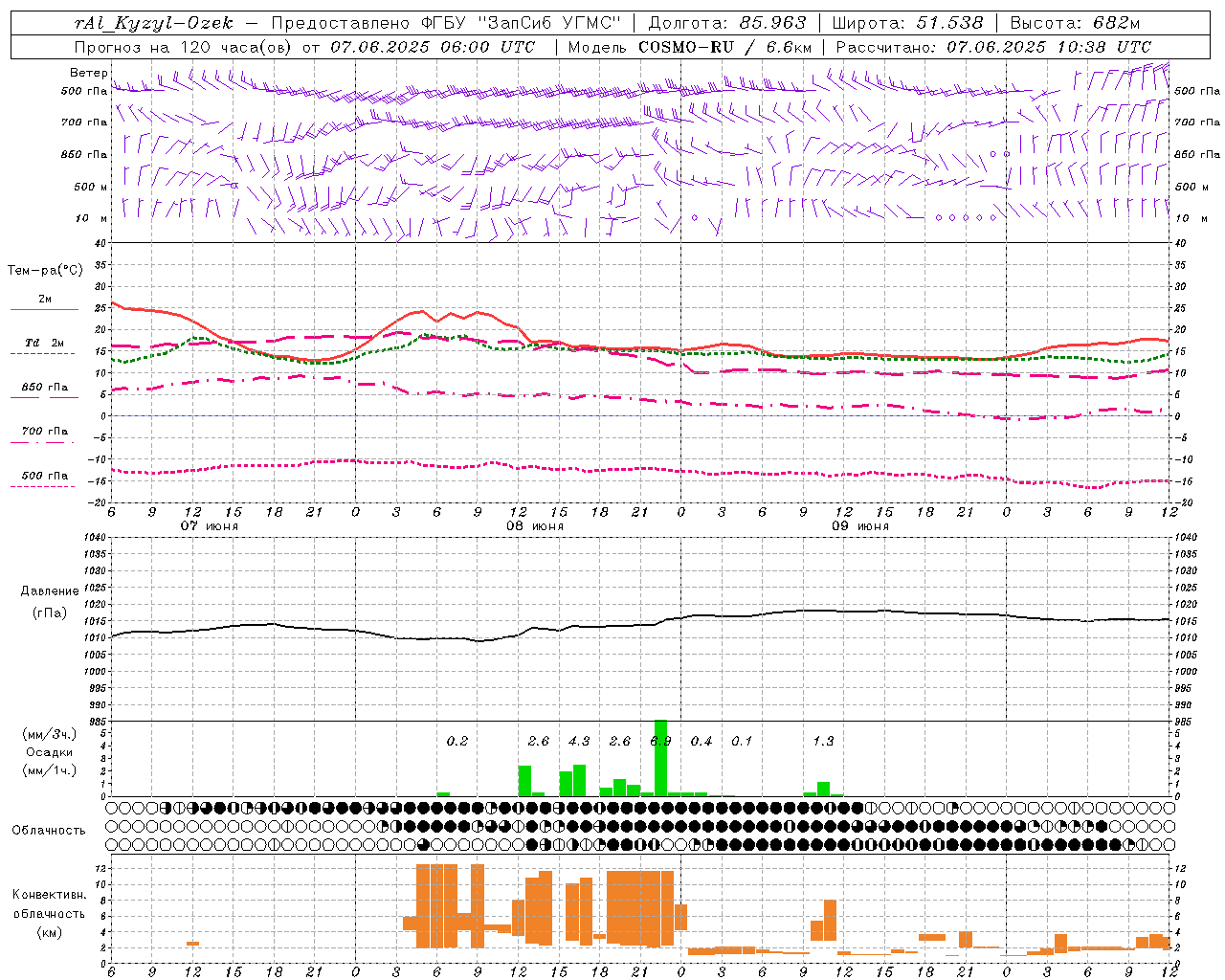Click the 0.1 precipitation amount
The width and height of the screenshot is (1225, 980).
tap(742, 741)
